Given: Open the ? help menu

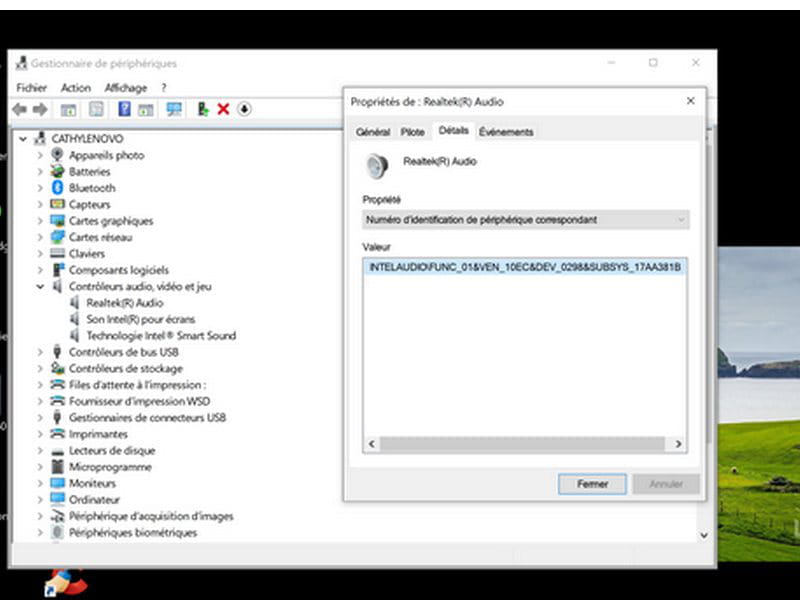Looking at the screenshot, I should coord(164,88).
